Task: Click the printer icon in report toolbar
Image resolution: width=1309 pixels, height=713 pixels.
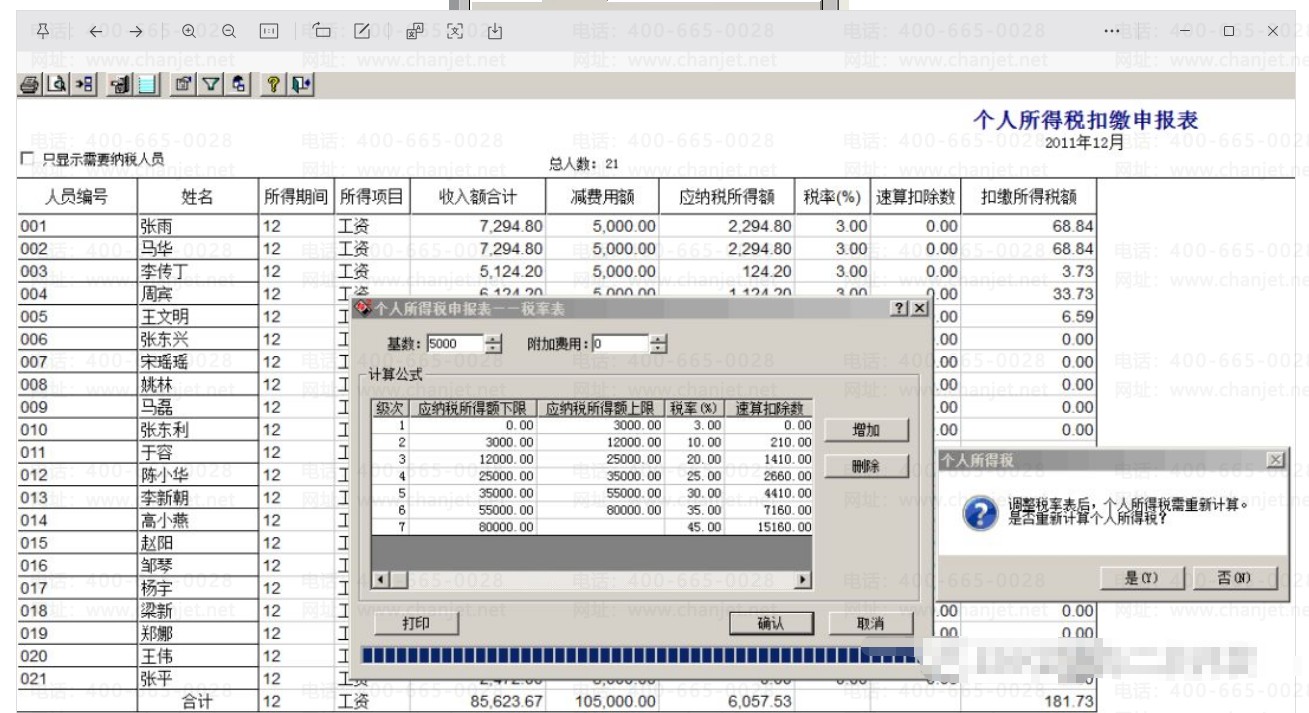Action: click(x=30, y=85)
